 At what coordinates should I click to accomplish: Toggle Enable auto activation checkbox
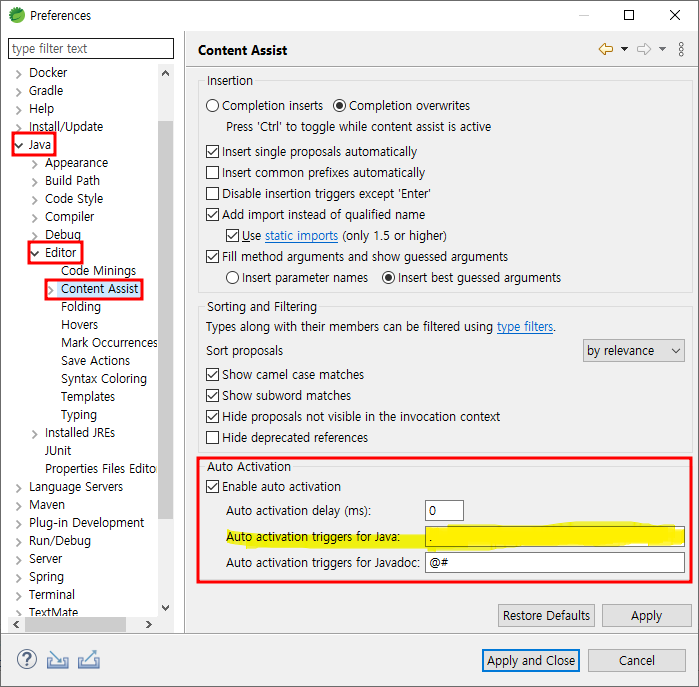click(x=213, y=486)
